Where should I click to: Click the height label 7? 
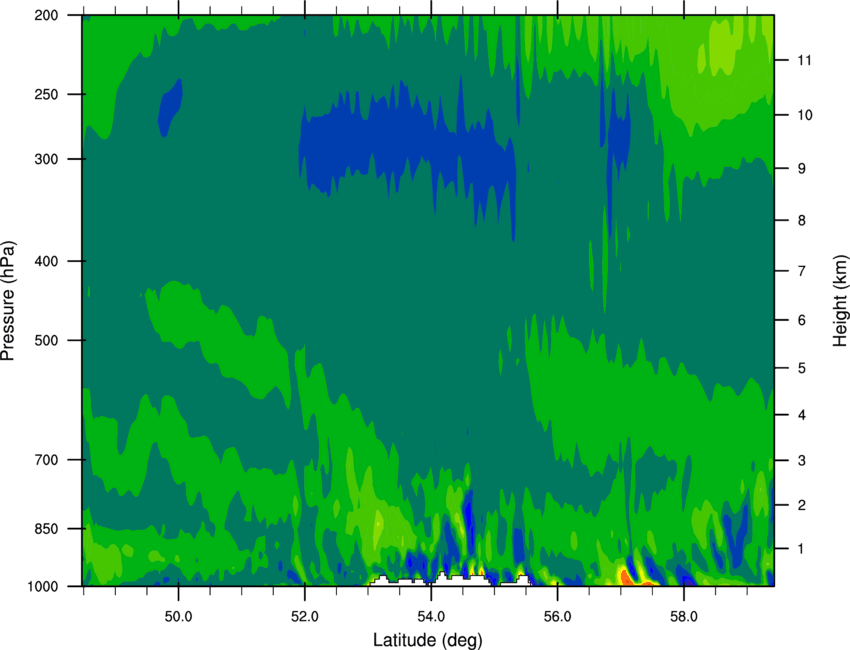click(802, 271)
